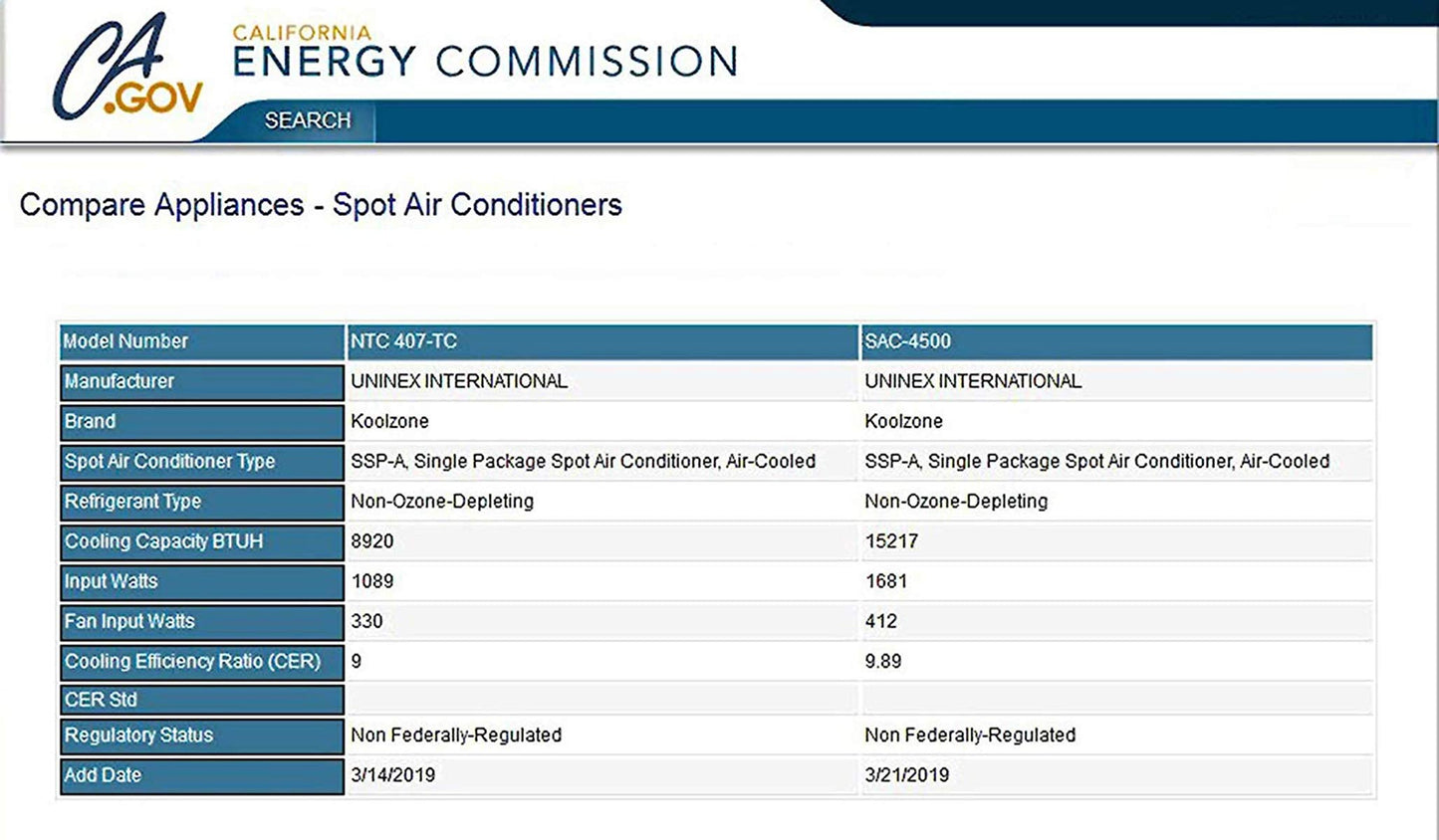Click the 3/14/2019 add date value
The width and height of the screenshot is (1439, 840).
[392, 775]
